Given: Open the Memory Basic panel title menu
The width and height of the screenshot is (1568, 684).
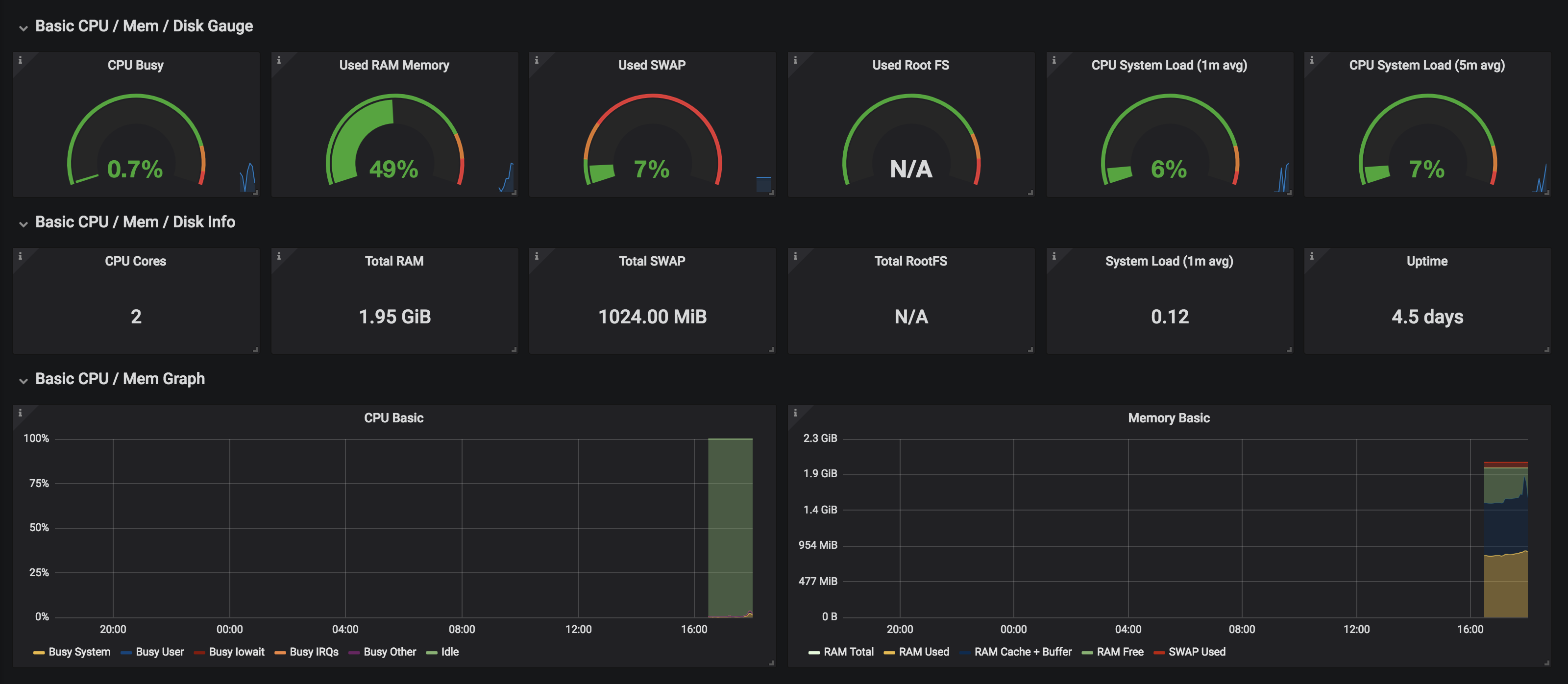Looking at the screenshot, I should 1168,418.
